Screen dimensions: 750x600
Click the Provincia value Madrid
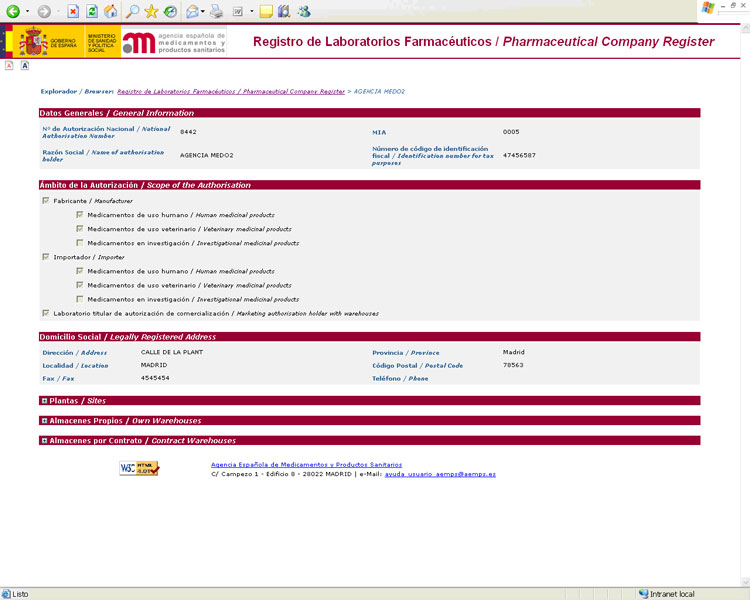tap(514, 352)
